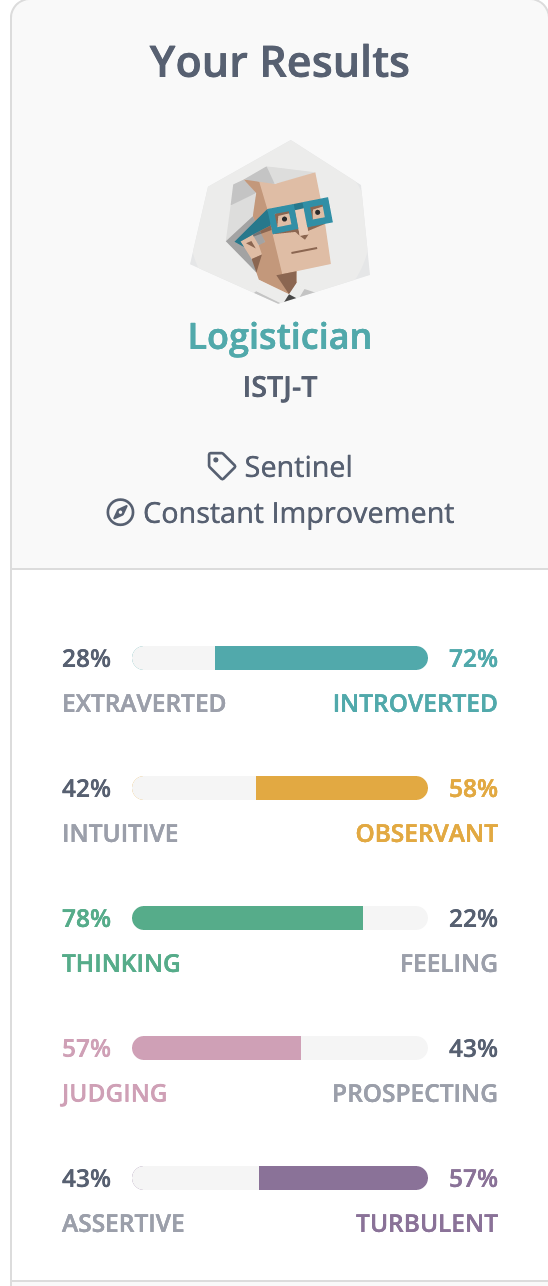Click the compass icon beside Constant Improvement
Image resolution: width=548 pixels, height=1286 pixels.
point(120,514)
